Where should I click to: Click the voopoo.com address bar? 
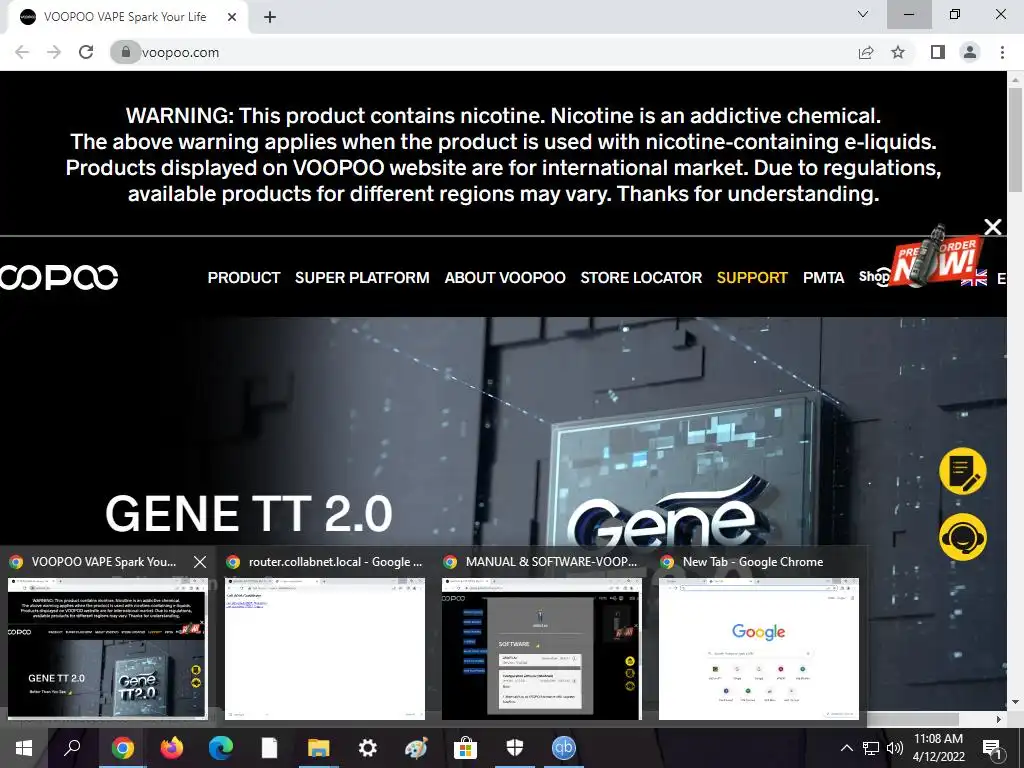[483, 52]
